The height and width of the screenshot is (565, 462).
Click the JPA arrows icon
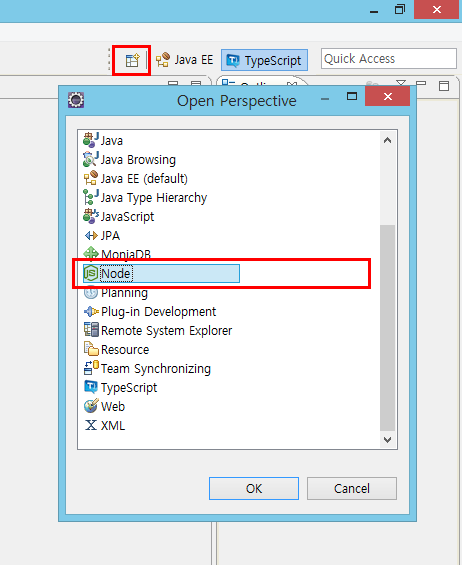[91, 236]
